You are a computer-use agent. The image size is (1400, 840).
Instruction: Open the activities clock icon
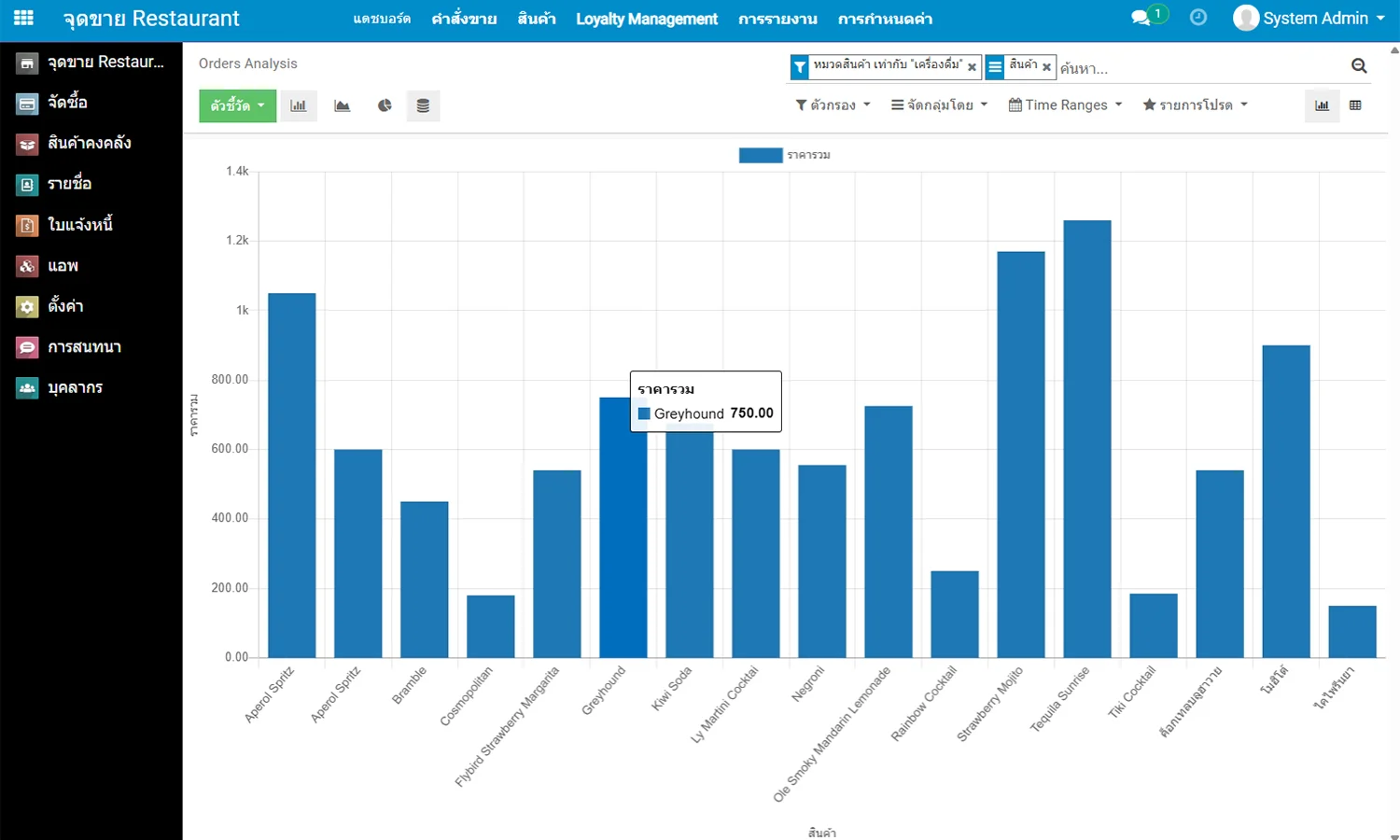pyautogui.click(x=1198, y=18)
